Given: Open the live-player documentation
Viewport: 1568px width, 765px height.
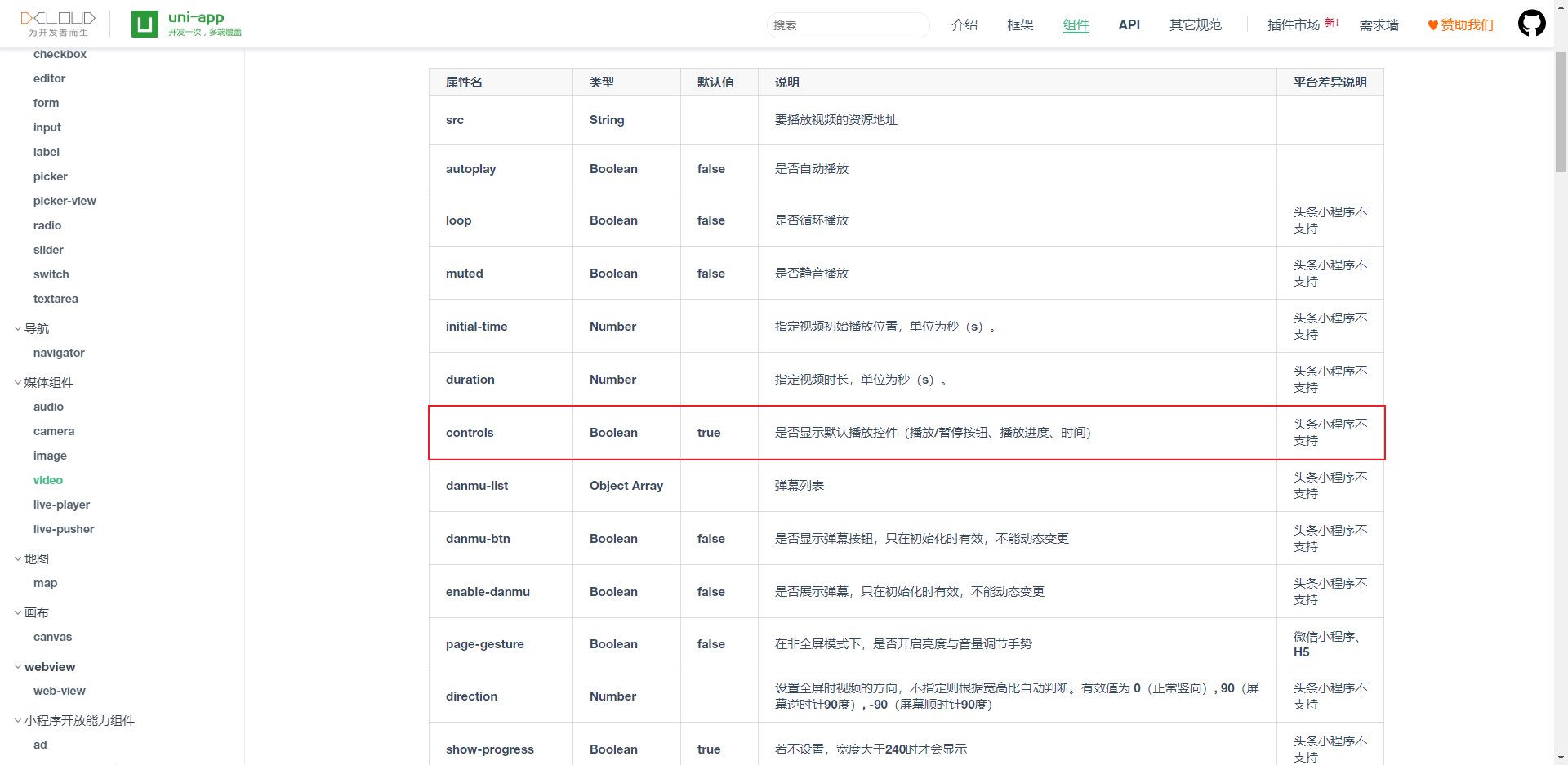Looking at the screenshot, I should point(62,505).
